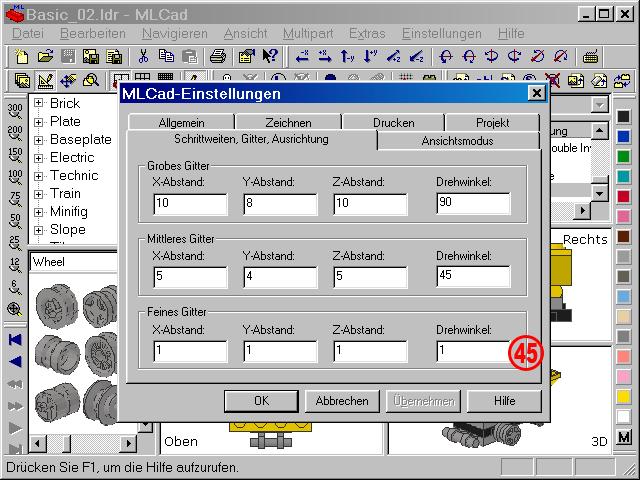Set zoom level to 300 percent
This screenshot has height=480, width=640.
(15, 111)
